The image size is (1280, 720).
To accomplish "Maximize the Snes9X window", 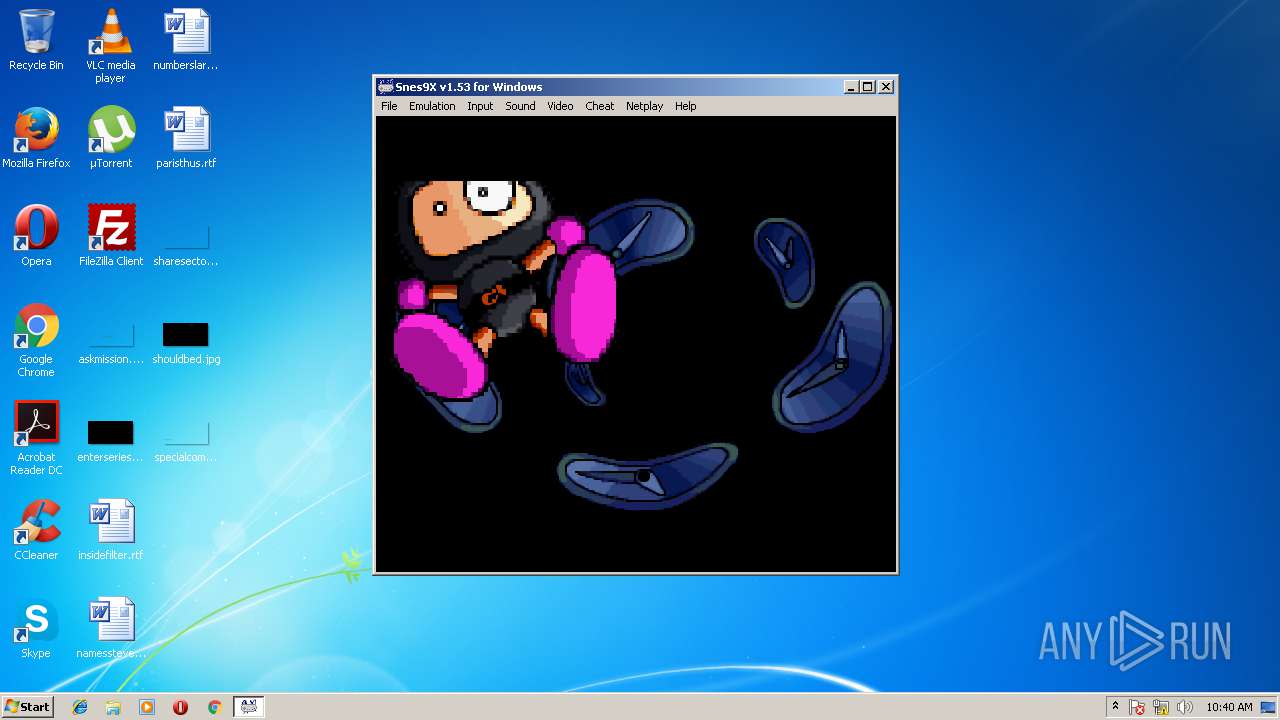I will (867, 87).
